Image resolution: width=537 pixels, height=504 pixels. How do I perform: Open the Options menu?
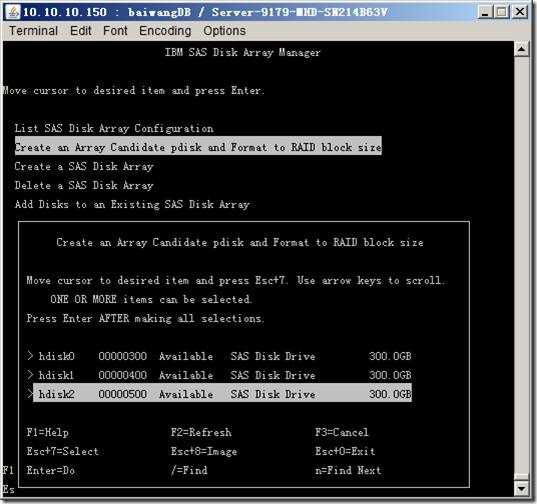pos(224,31)
